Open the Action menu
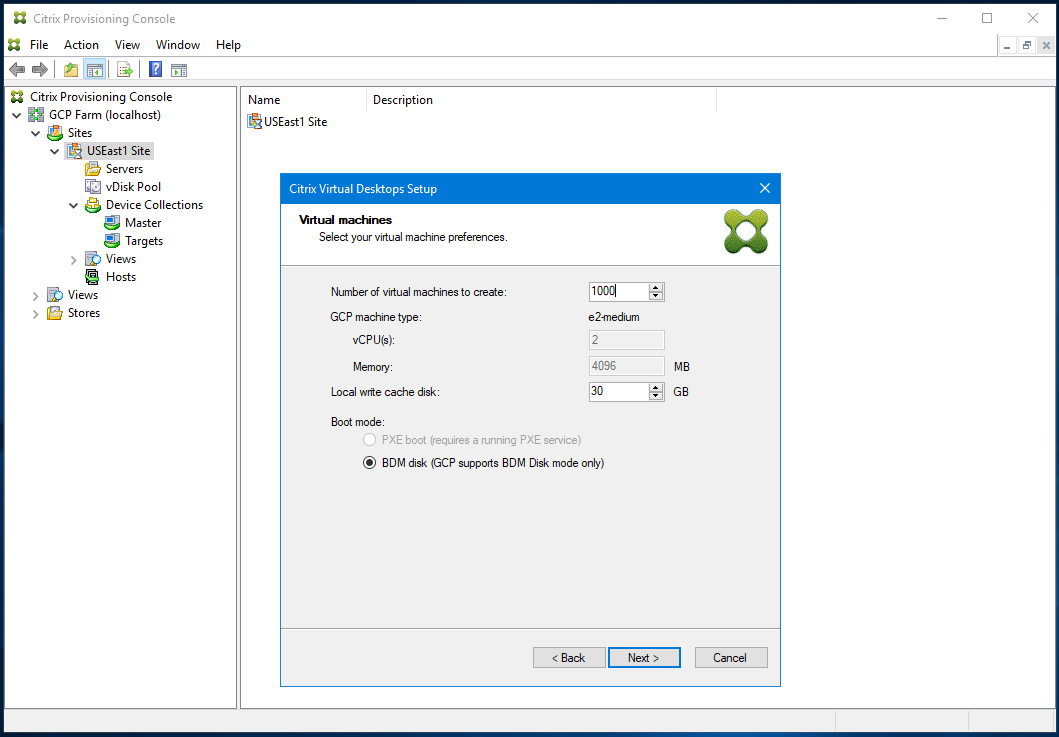Viewport: 1059px width, 737px height. pyautogui.click(x=81, y=44)
